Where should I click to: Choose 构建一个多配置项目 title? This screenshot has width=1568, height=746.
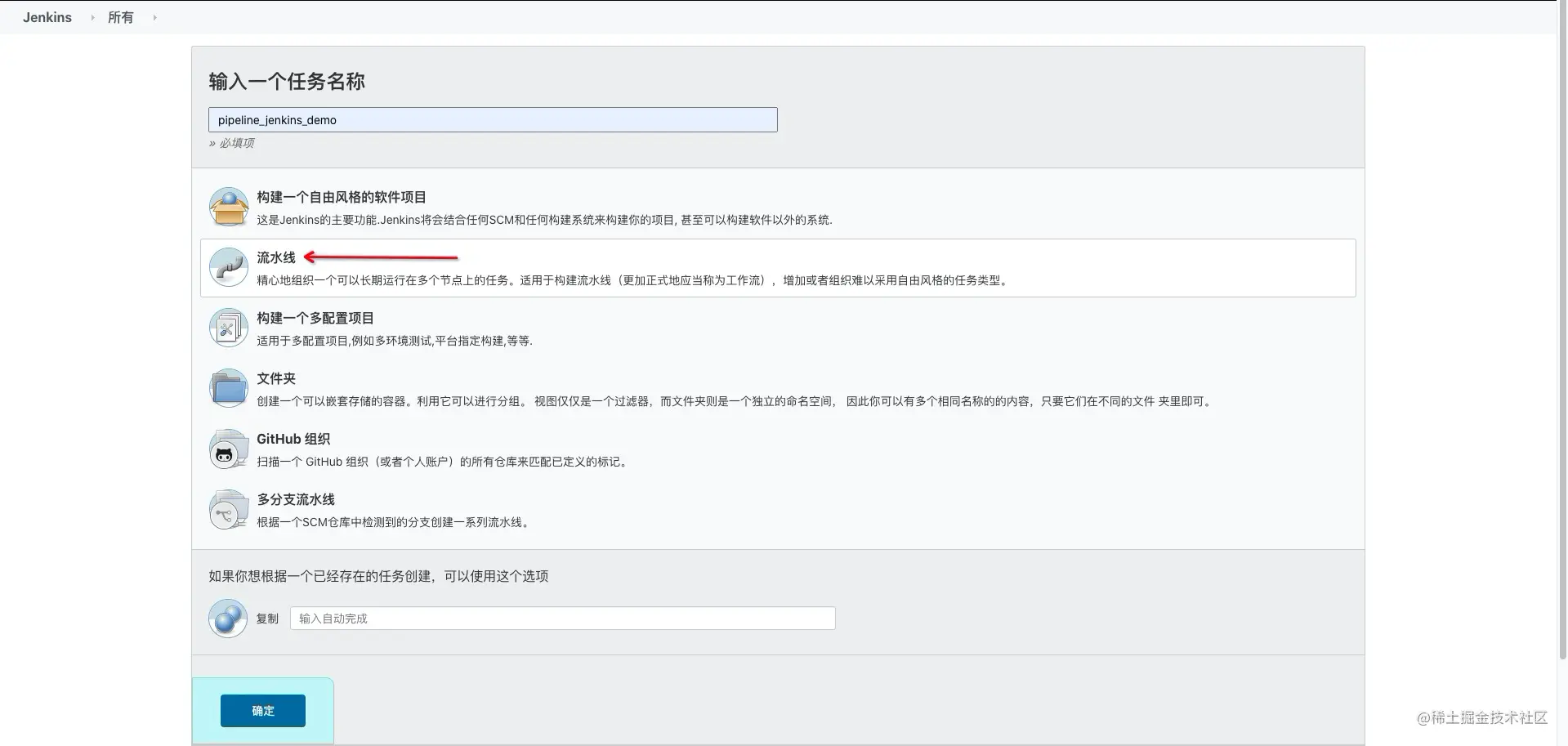315,318
